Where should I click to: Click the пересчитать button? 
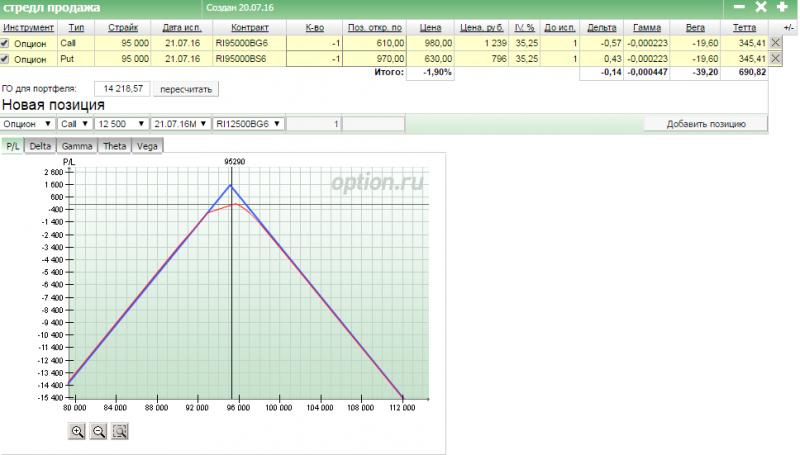point(186,89)
